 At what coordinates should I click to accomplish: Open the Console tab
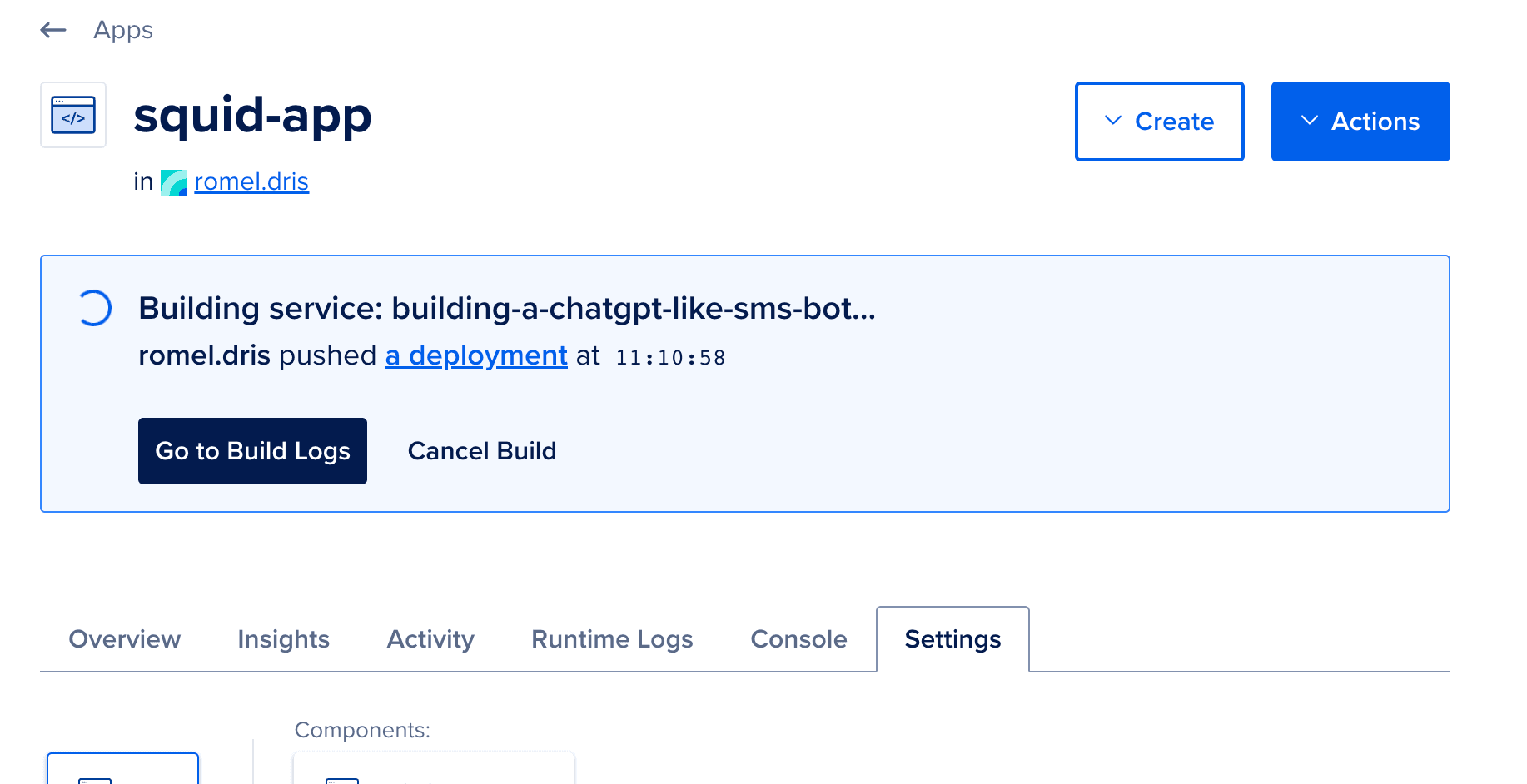pos(799,639)
